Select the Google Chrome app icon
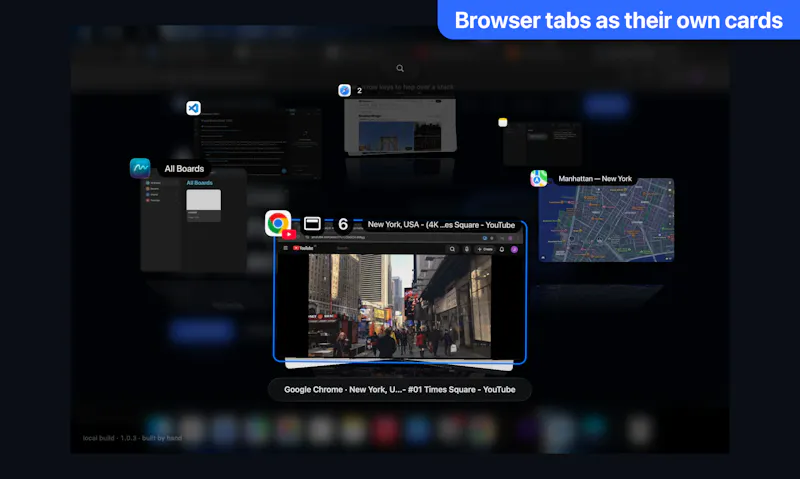The height and width of the screenshot is (479, 800). pyautogui.click(x=278, y=223)
